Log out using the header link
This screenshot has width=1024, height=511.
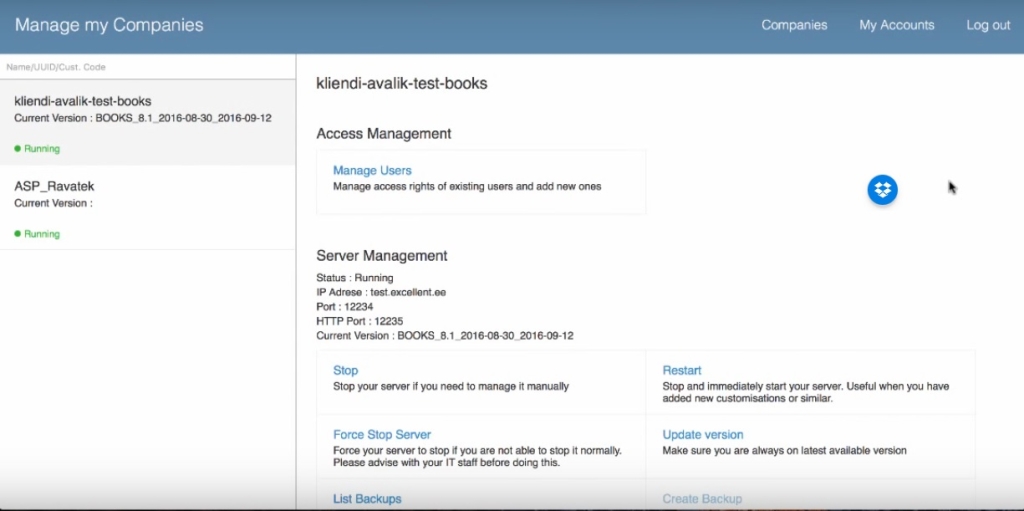[x=988, y=25]
